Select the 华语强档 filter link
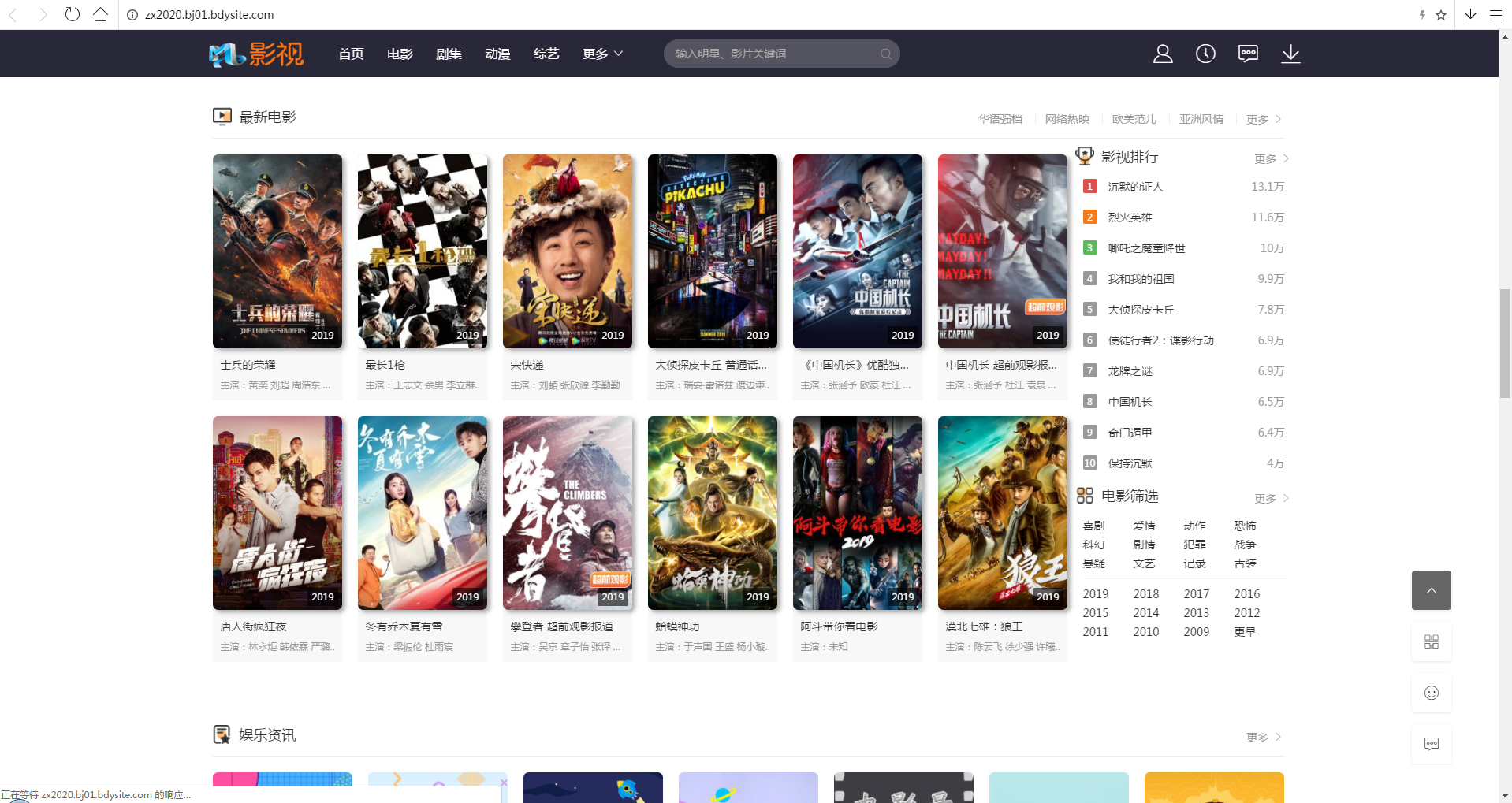This screenshot has height=803, width=1512. [1000, 119]
